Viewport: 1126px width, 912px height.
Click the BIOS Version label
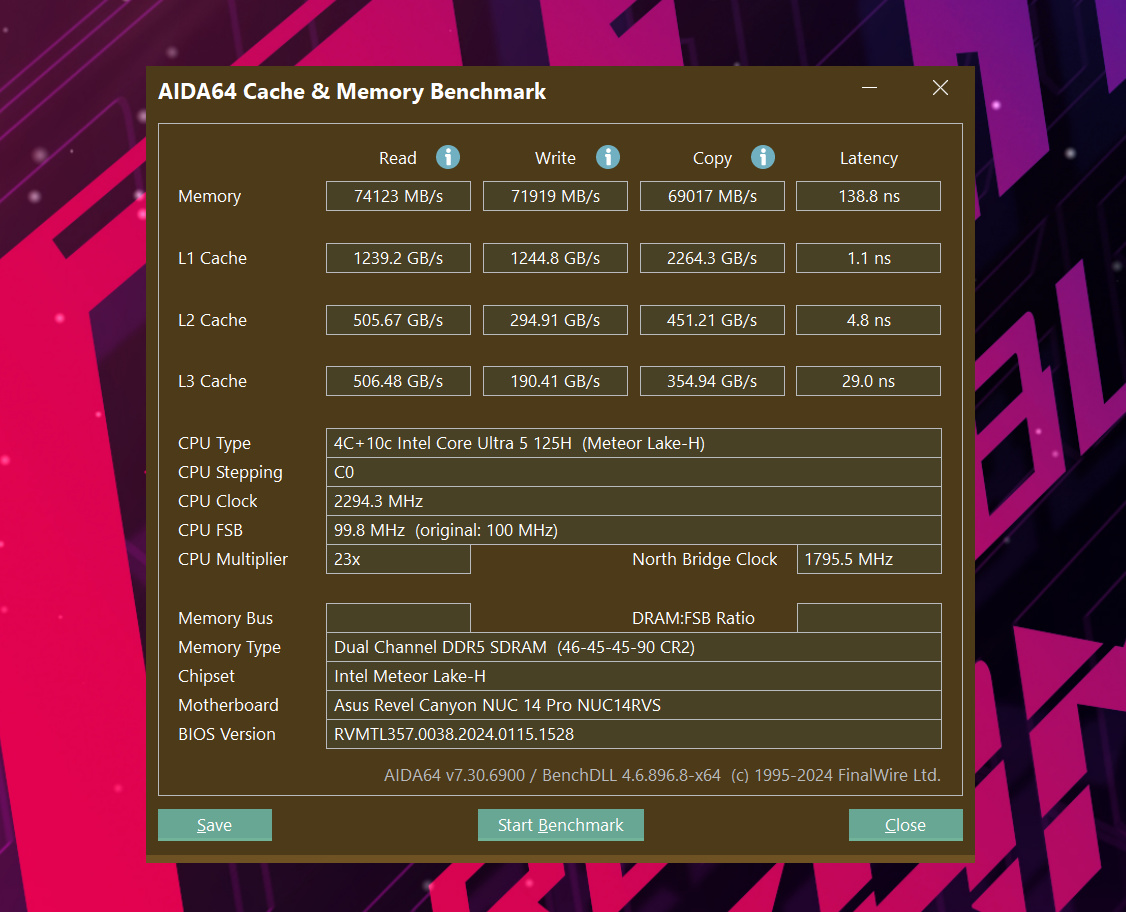pos(227,734)
